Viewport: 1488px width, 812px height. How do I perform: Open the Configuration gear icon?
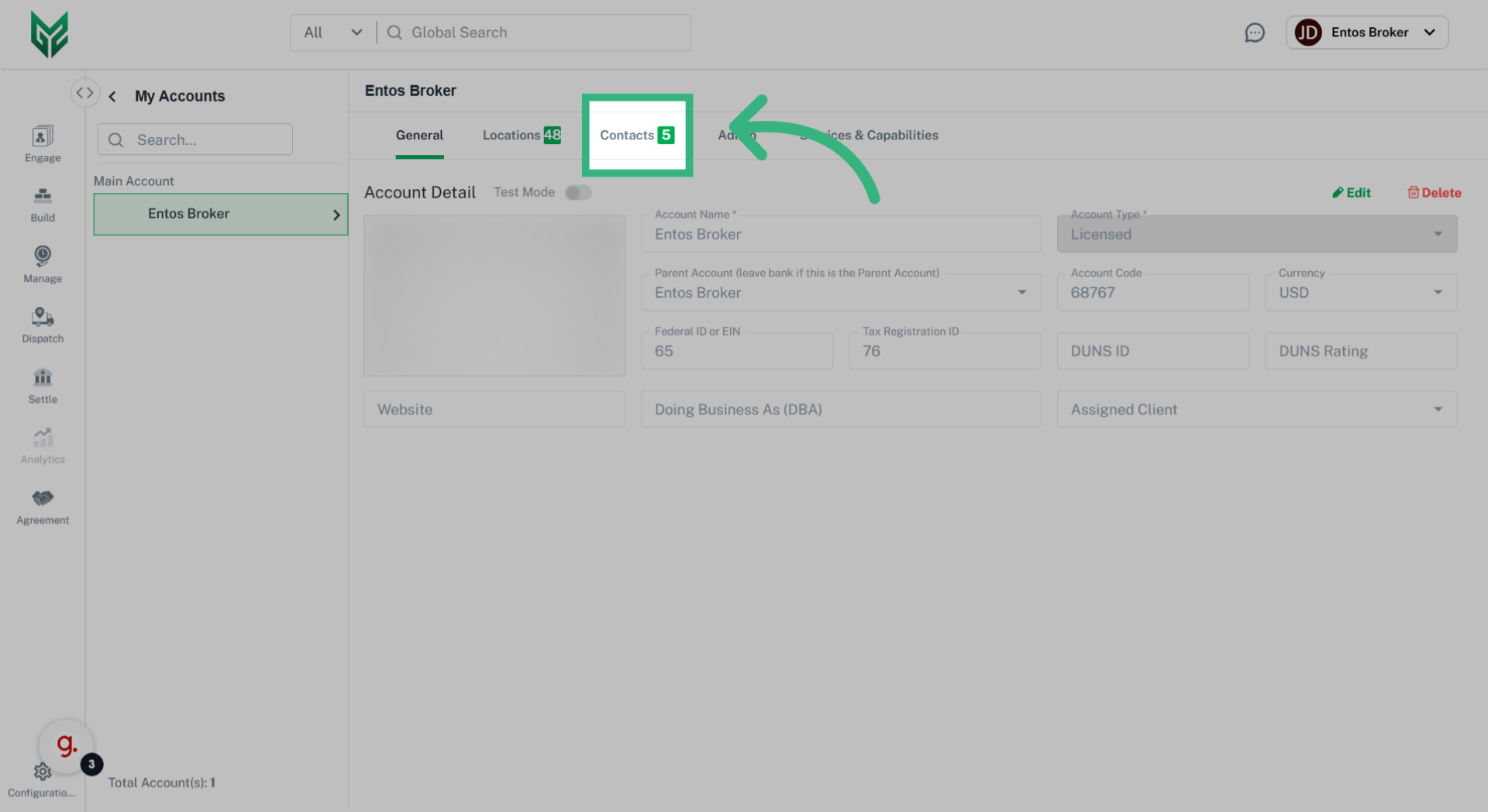[x=43, y=772]
